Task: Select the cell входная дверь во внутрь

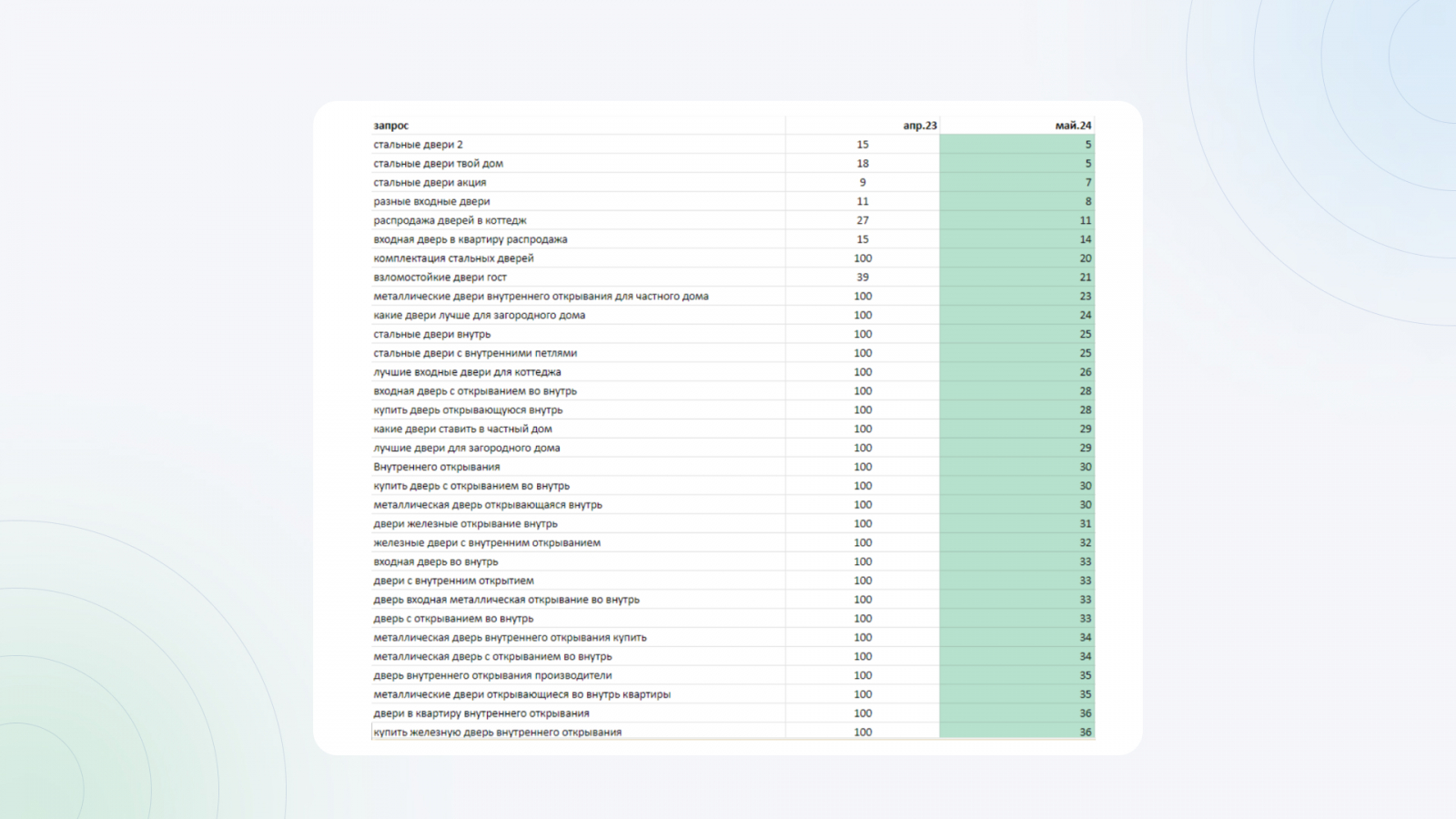Action: click(x=578, y=561)
